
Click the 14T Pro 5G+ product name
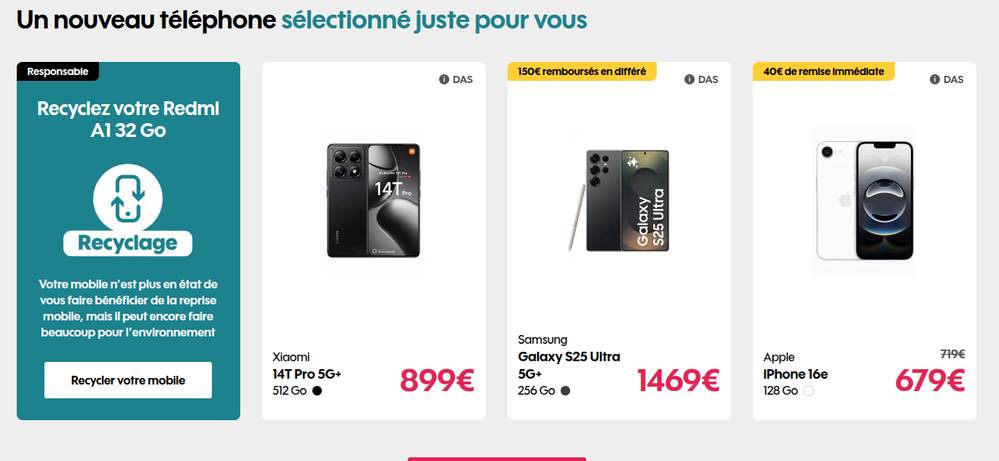coord(307,374)
